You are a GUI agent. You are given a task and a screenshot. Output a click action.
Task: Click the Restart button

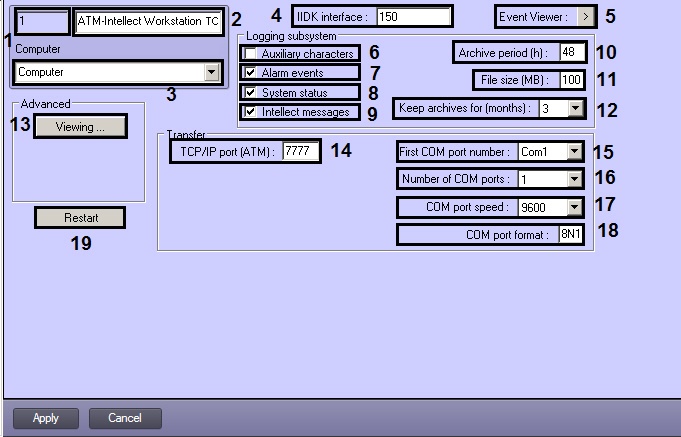tap(80, 218)
